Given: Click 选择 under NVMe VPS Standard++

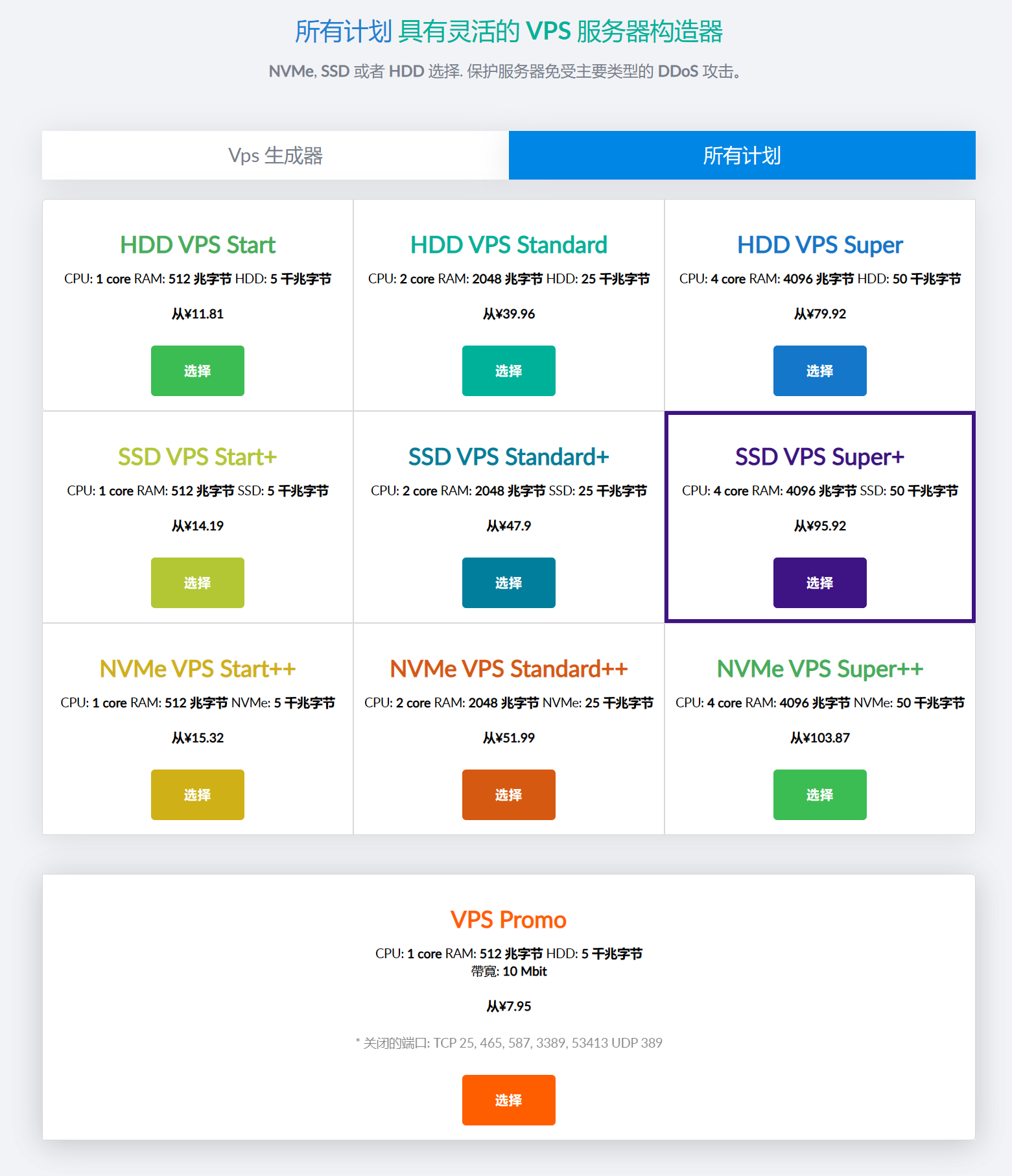Looking at the screenshot, I should pyautogui.click(x=509, y=795).
